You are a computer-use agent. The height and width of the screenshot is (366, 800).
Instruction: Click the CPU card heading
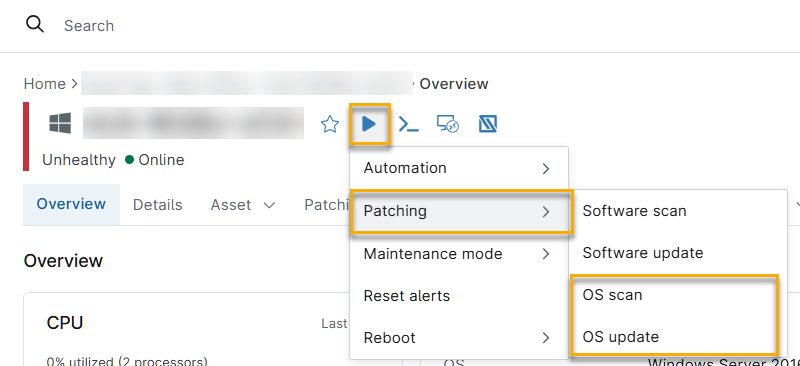65,323
